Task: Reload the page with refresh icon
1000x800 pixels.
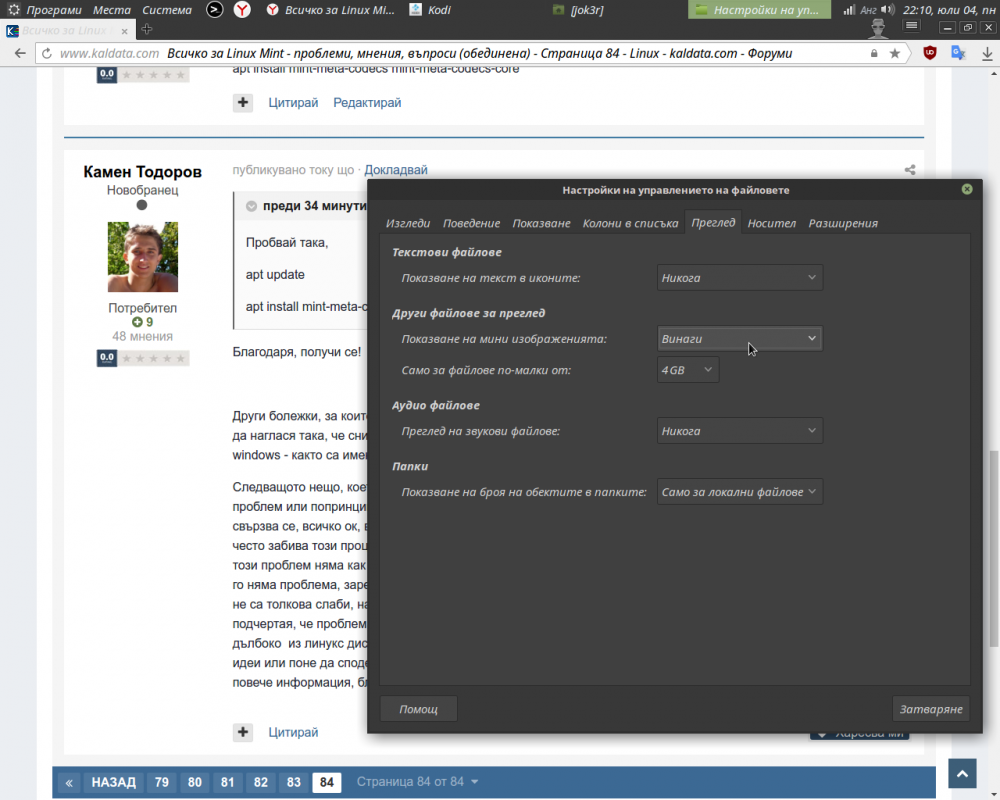Action: (x=47, y=54)
